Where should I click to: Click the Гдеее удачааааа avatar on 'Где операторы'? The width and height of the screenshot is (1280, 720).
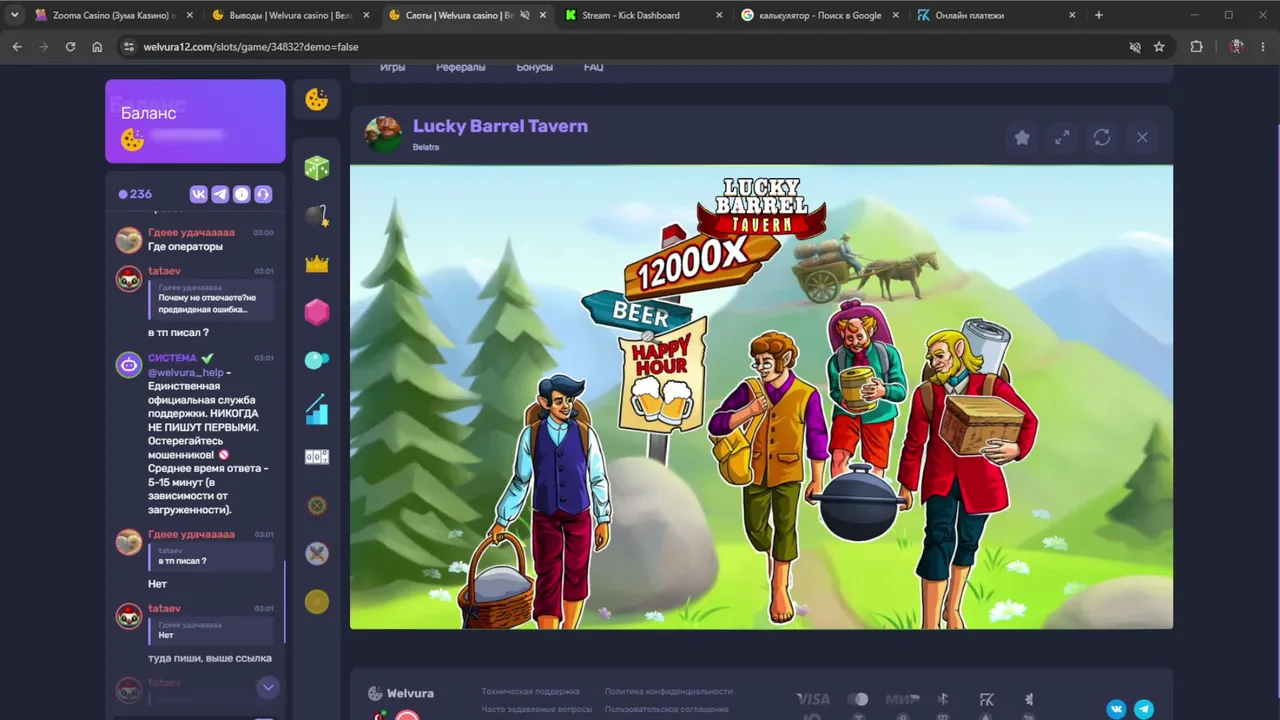[129, 240]
